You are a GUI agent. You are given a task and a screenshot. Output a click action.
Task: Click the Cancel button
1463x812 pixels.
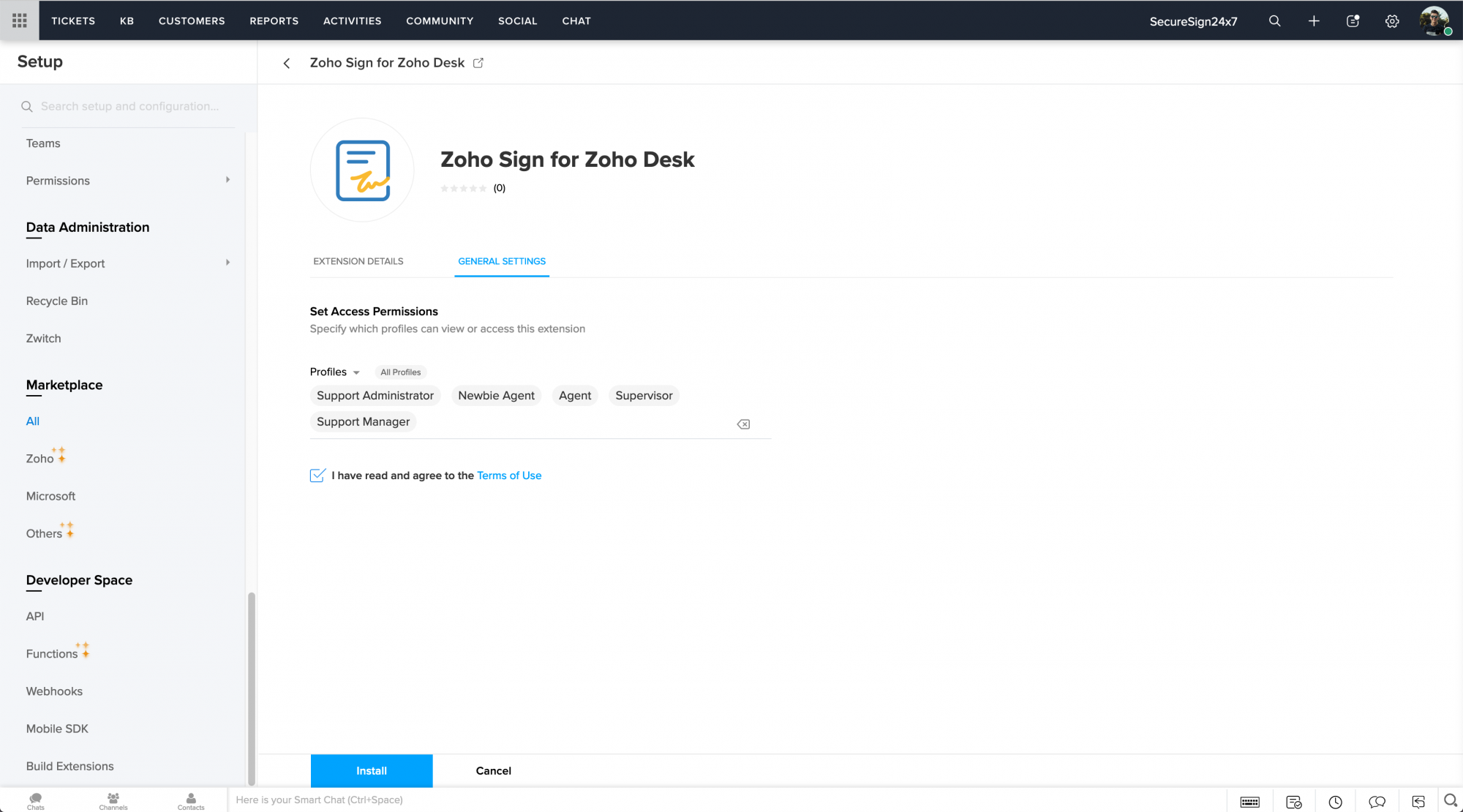coord(493,770)
